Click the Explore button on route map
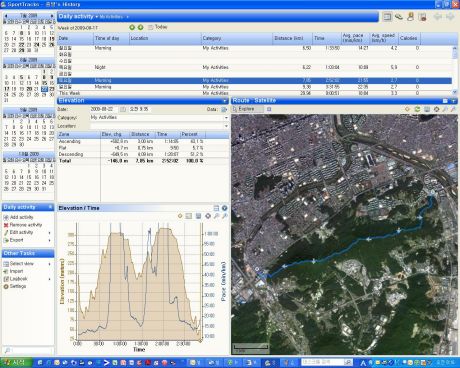The image size is (460, 368). click(x=247, y=109)
